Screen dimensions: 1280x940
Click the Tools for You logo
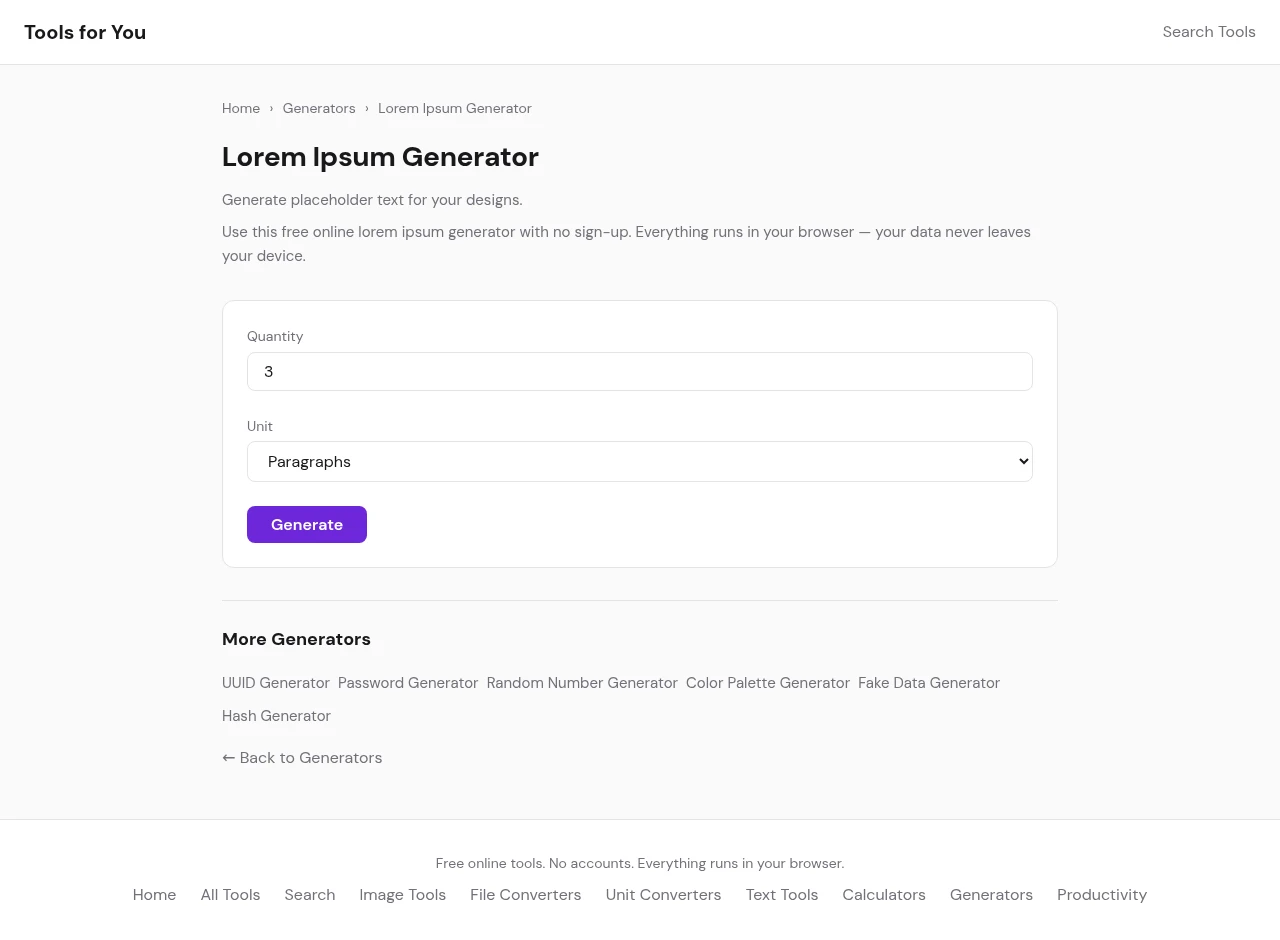[x=85, y=32]
